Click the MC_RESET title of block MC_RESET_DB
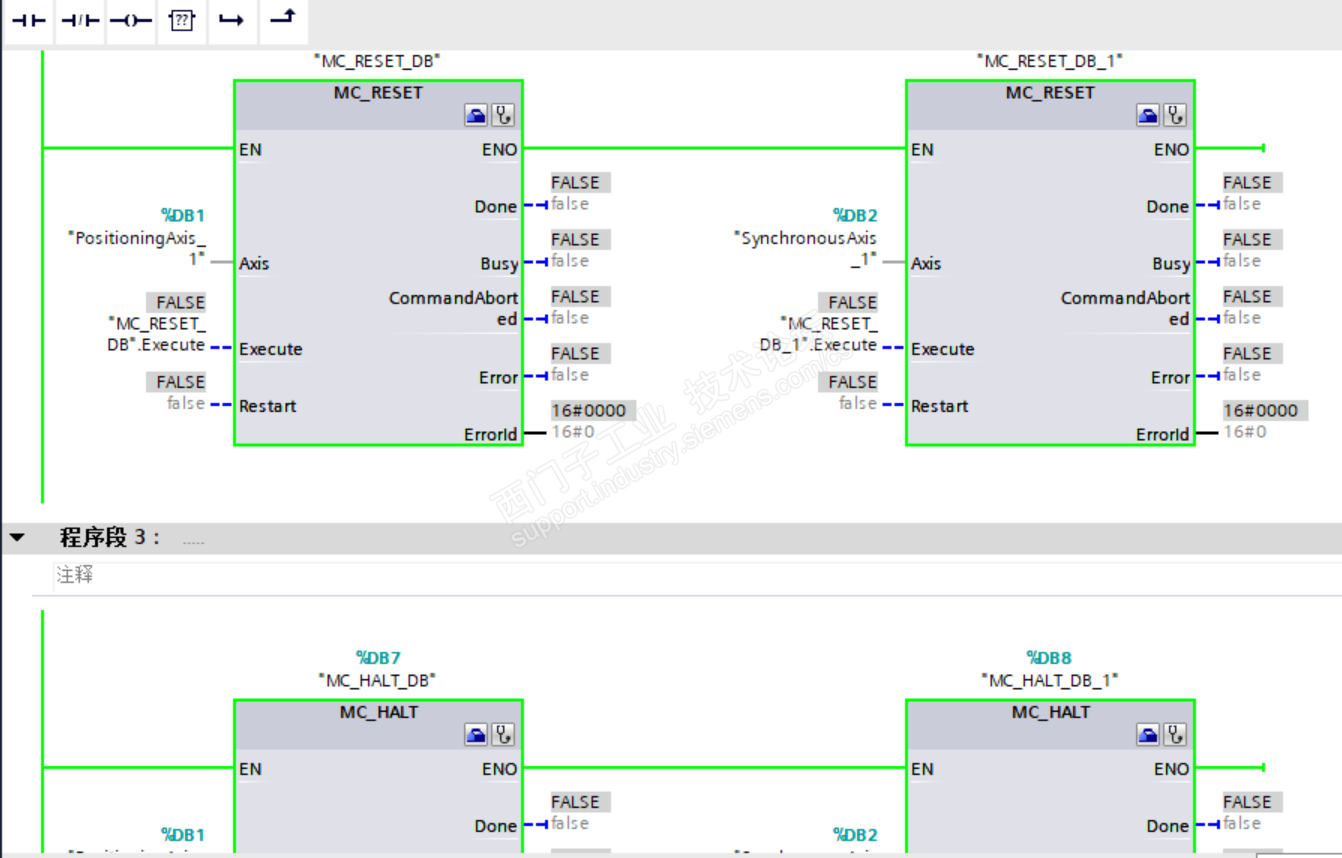The image size is (1342, 858). [x=378, y=93]
